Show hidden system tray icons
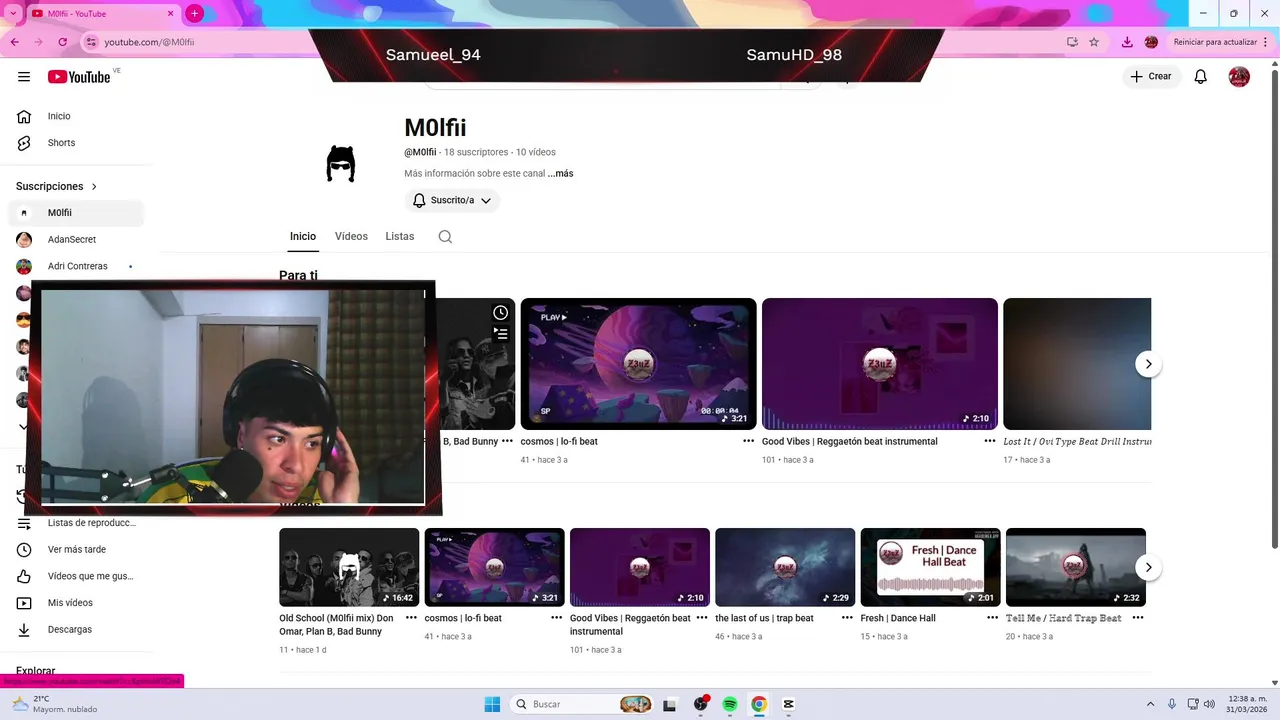The image size is (1280, 720). (1150, 704)
